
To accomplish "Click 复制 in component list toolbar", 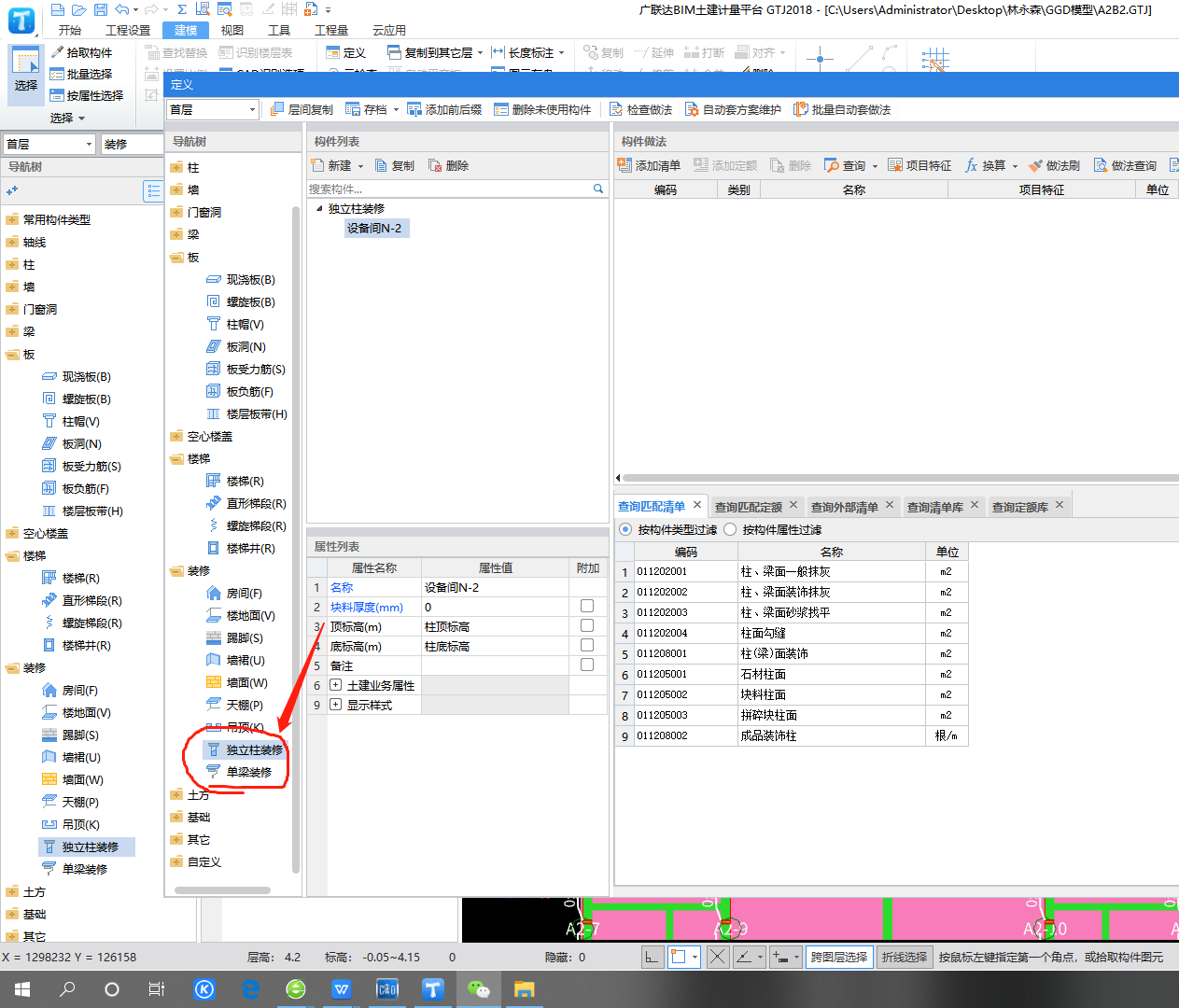I will 395,165.
